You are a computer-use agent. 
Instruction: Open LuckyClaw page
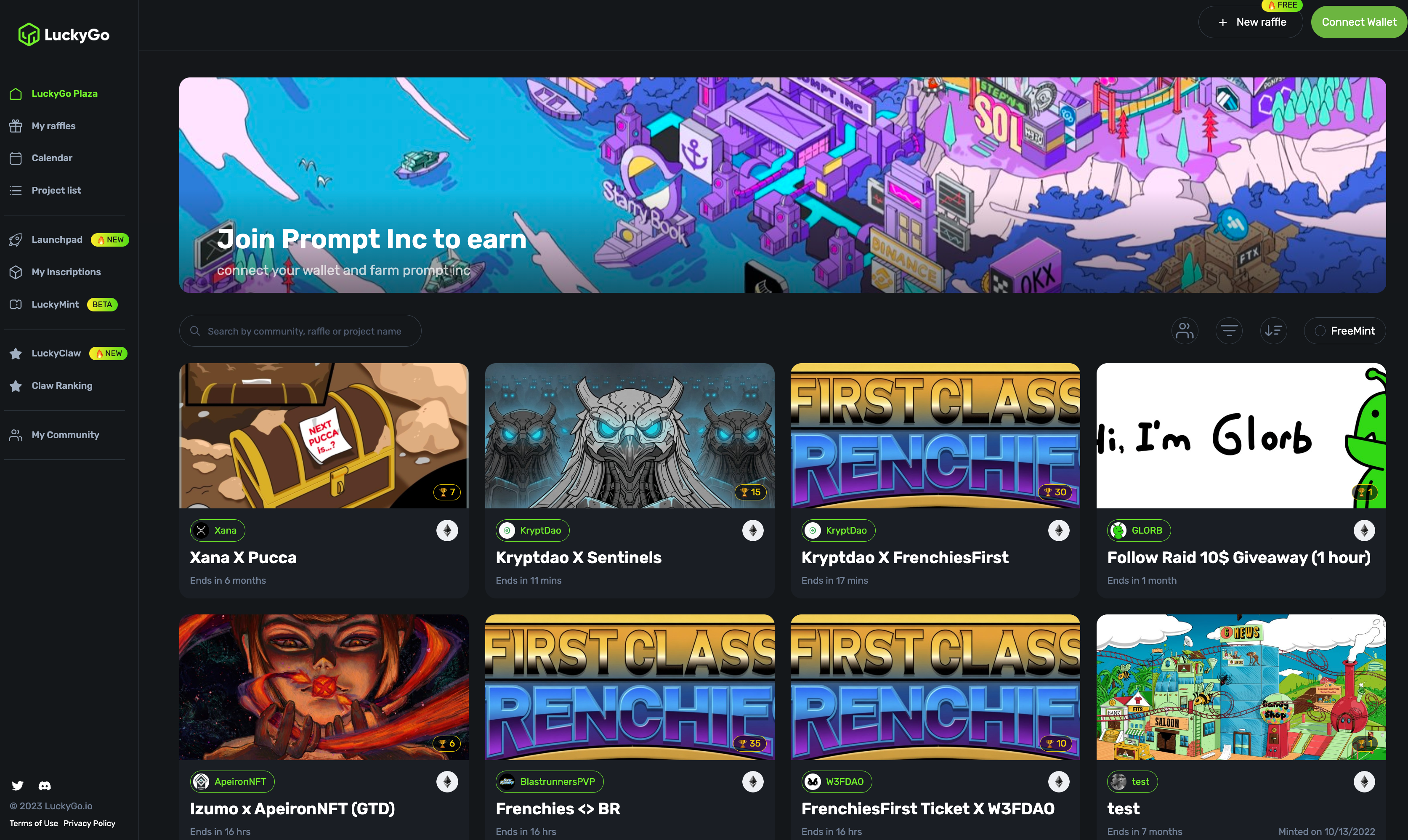[56, 353]
